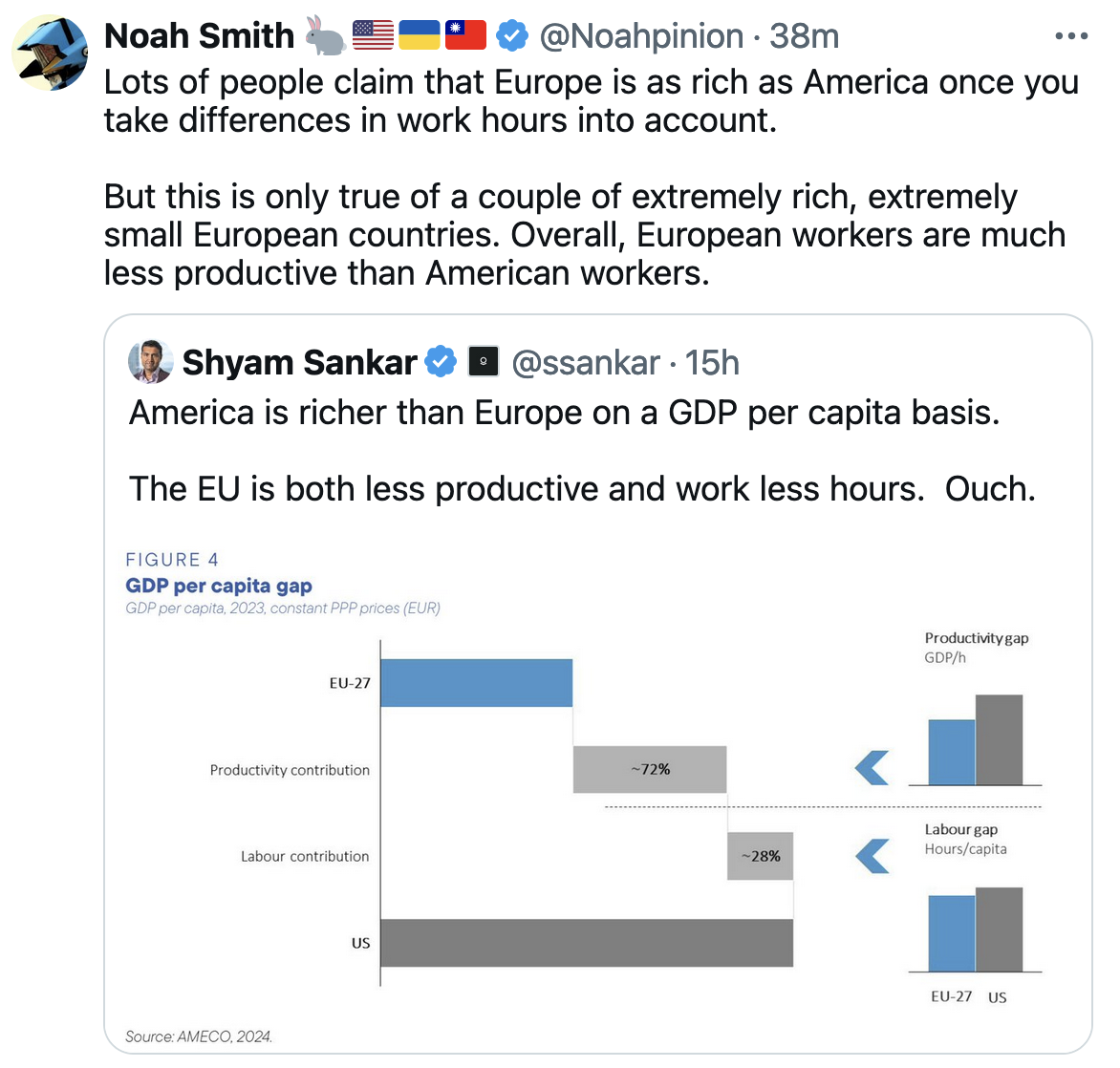Click the rabbit emoji beside Noah Smith

pyautogui.click(x=326, y=36)
